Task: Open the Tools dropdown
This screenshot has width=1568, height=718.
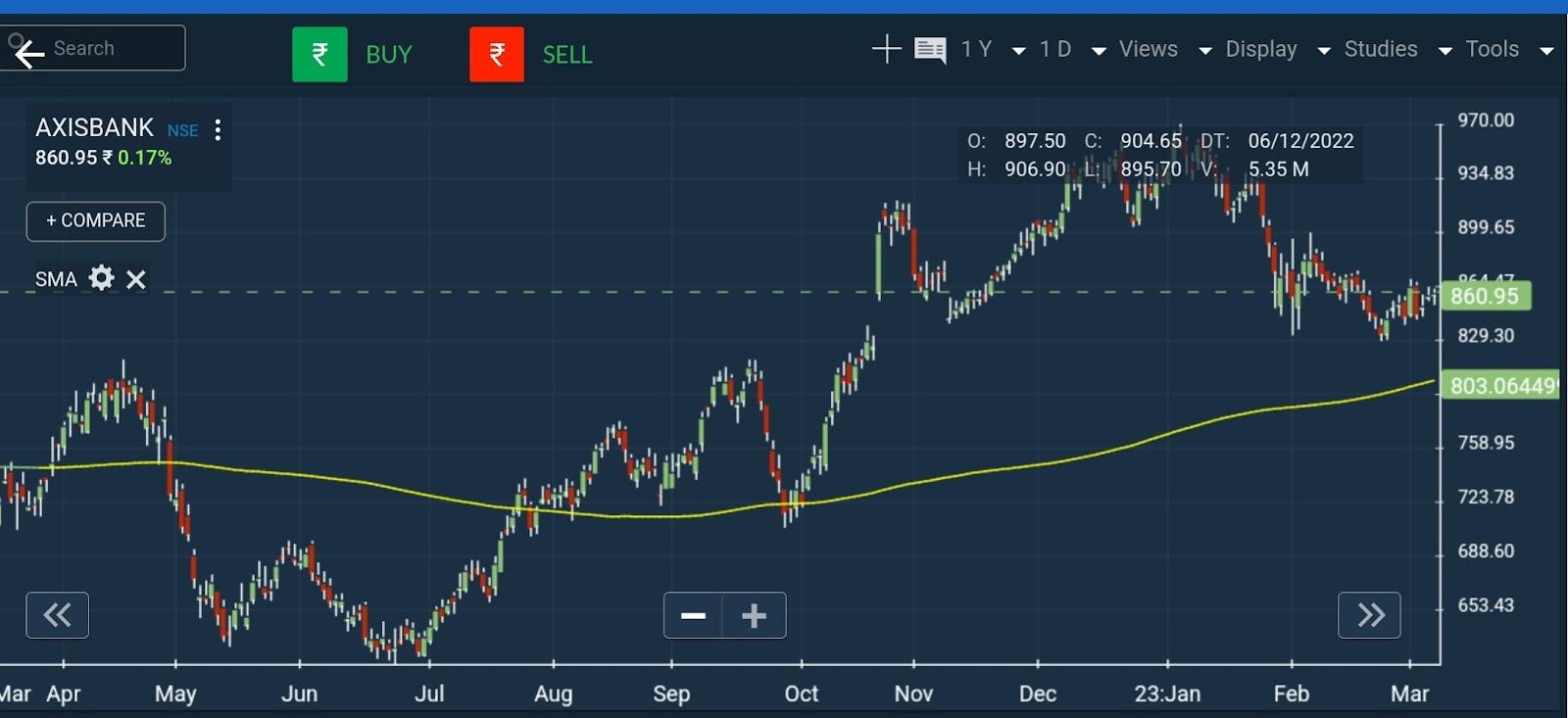Action: tap(1509, 50)
